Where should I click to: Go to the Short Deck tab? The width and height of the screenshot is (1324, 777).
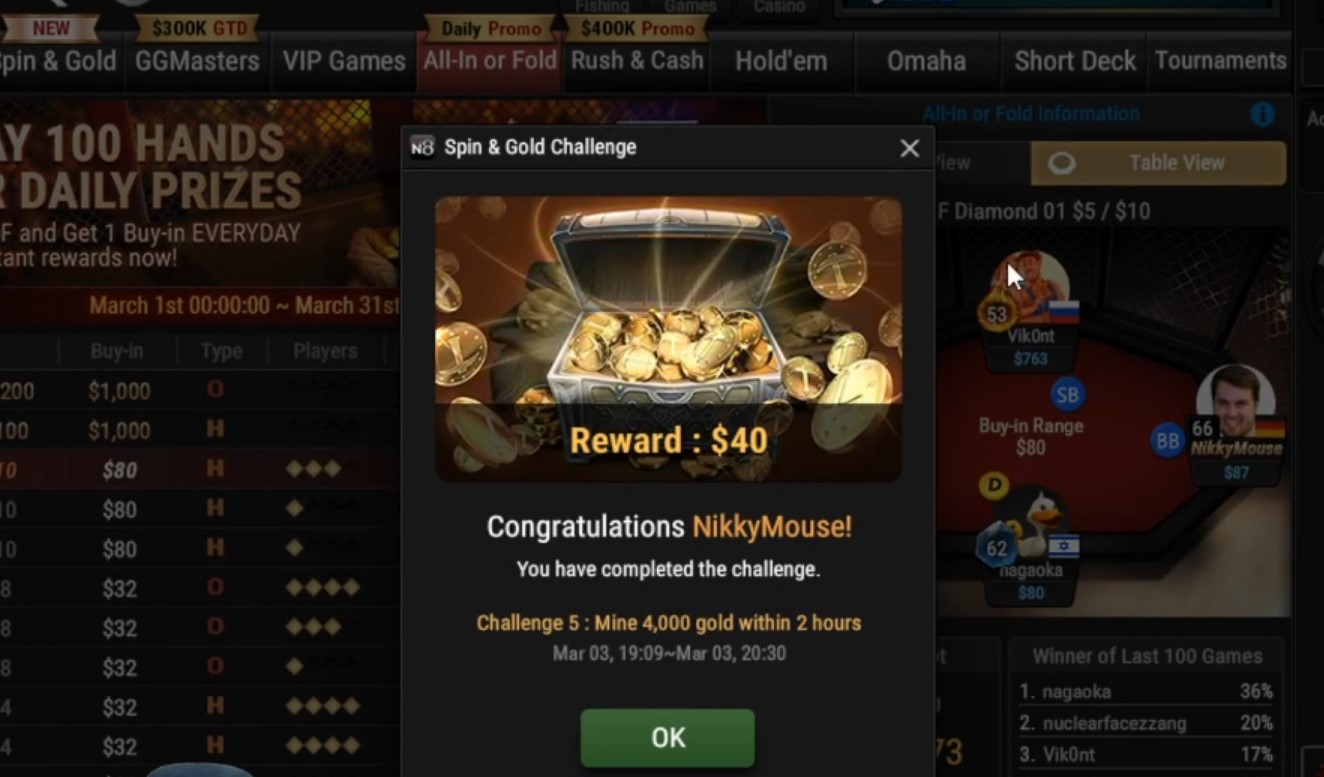click(1075, 61)
